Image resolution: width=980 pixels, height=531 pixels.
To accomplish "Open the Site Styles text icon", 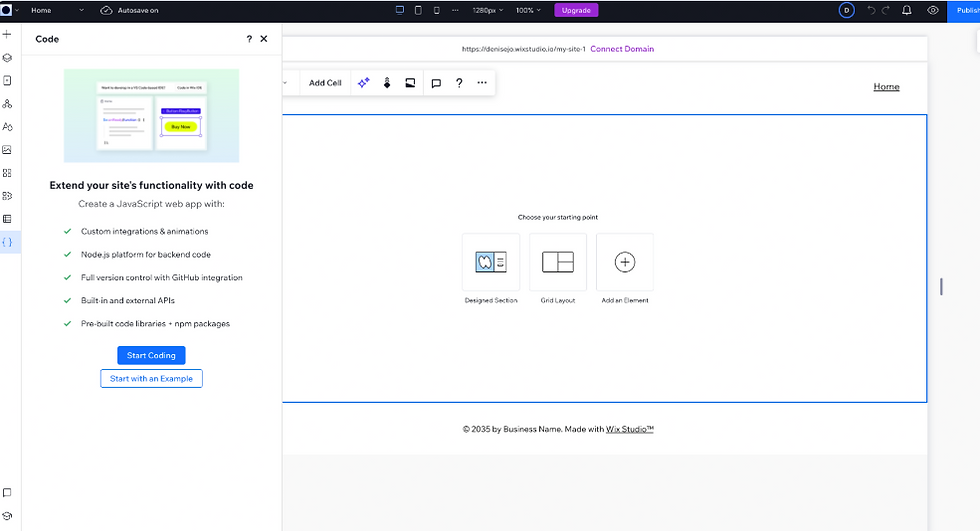I will [7, 127].
